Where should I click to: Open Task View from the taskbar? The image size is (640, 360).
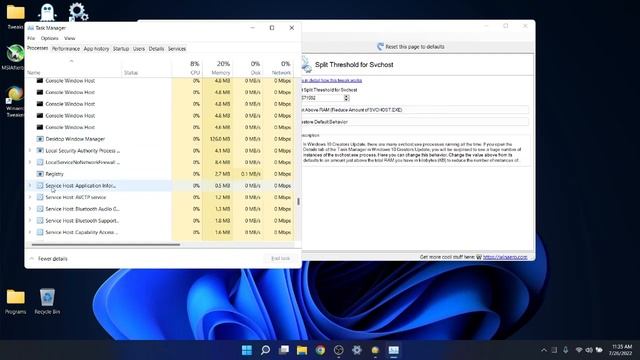(x=284, y=350)
